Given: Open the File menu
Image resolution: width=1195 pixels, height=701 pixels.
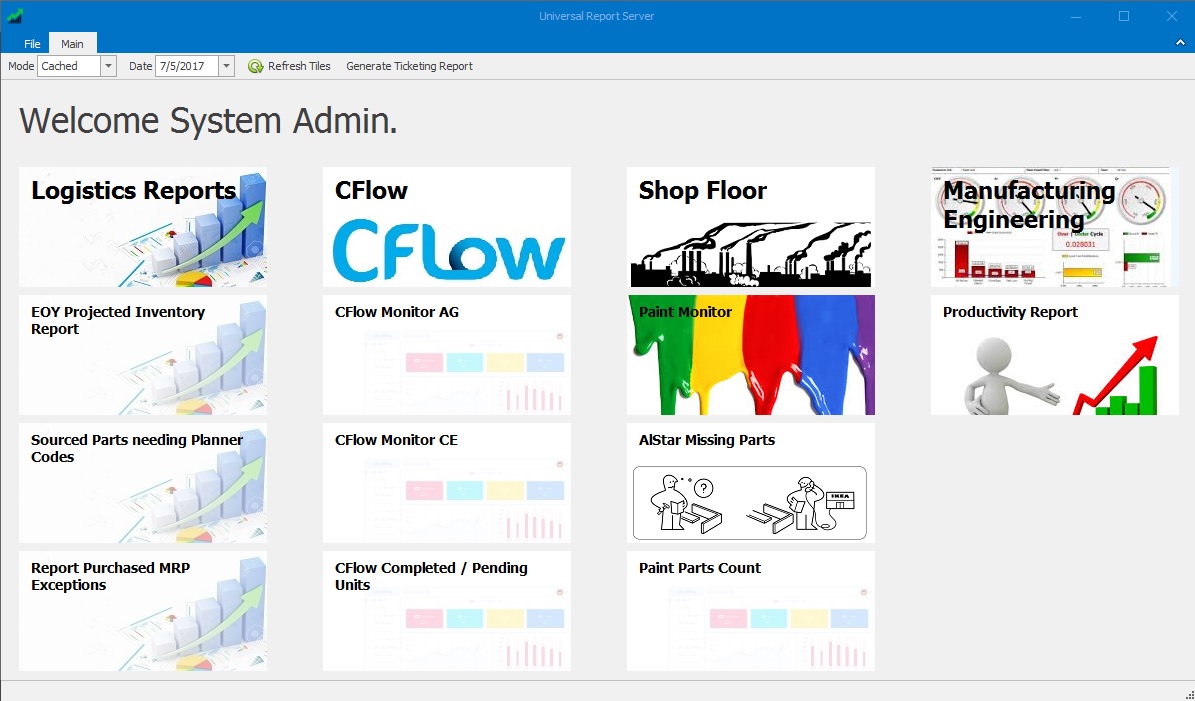Looking at the screenshot, I should [32, 43].
